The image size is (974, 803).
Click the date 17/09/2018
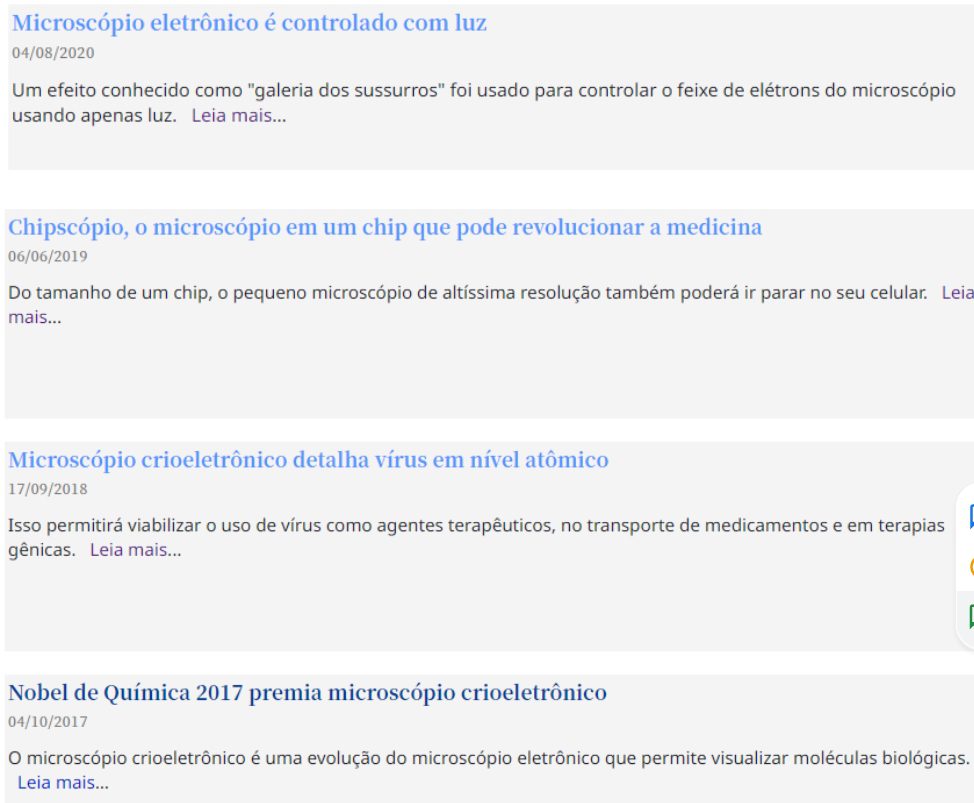coord(48,489)
